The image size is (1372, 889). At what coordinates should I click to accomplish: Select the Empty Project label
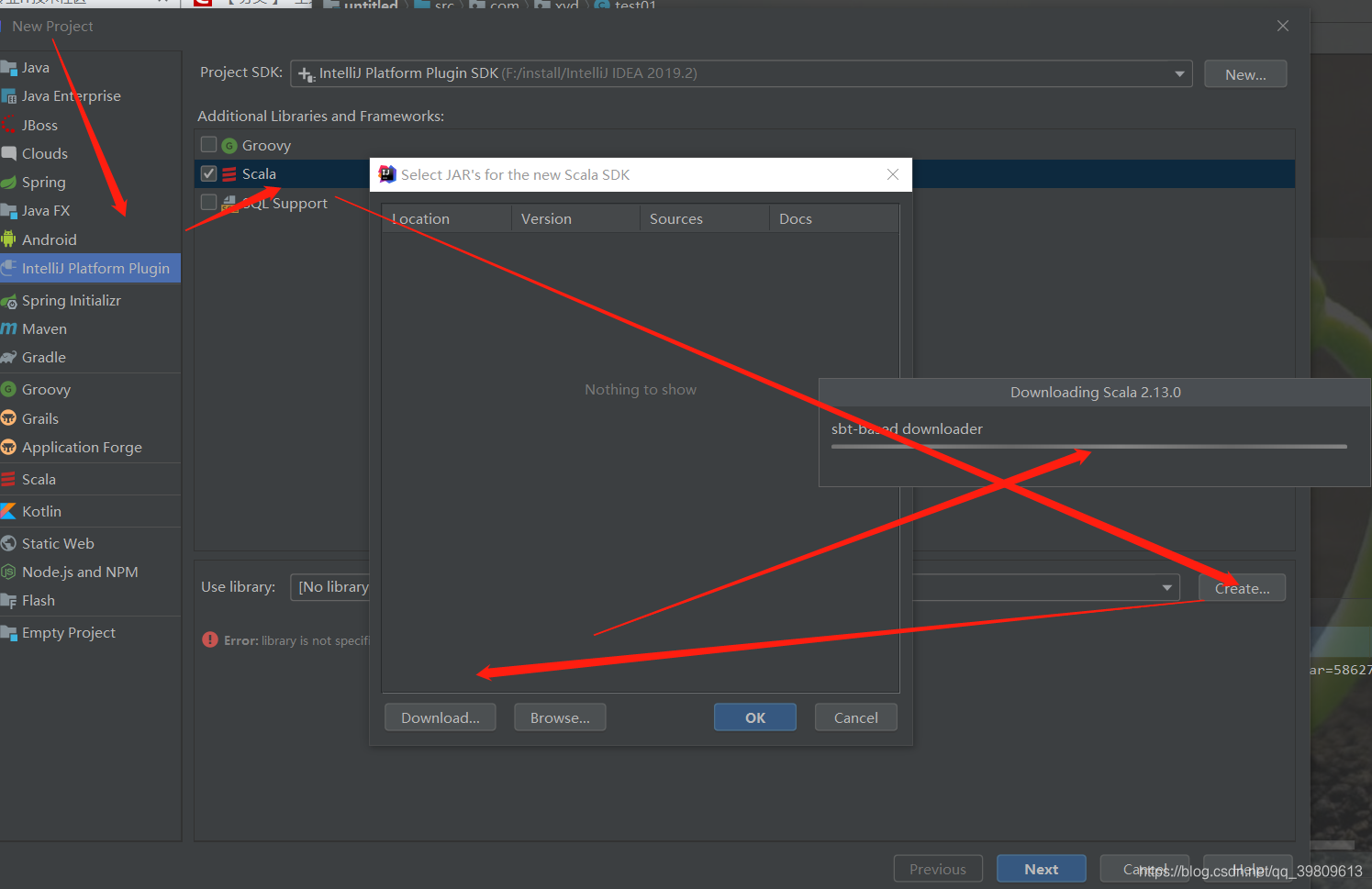point(69,633)
